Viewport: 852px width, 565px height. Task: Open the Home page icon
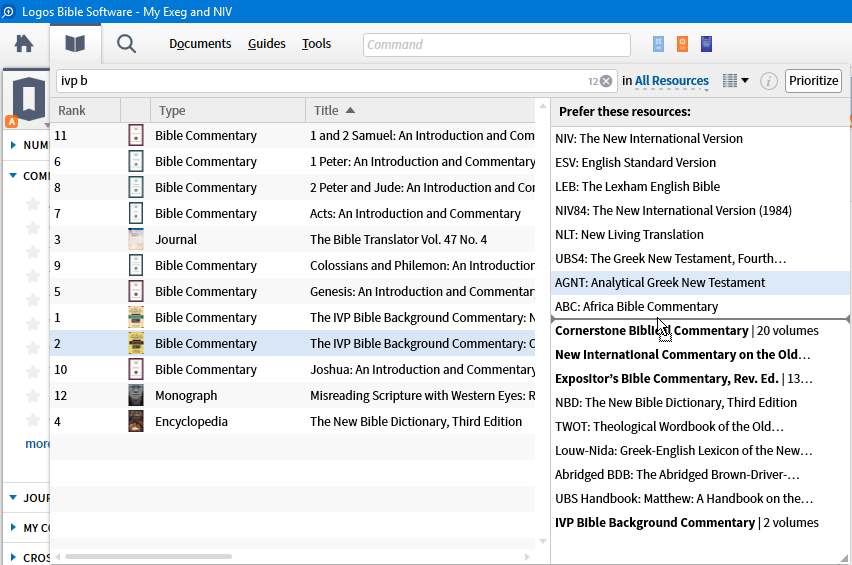click(24, 43)
